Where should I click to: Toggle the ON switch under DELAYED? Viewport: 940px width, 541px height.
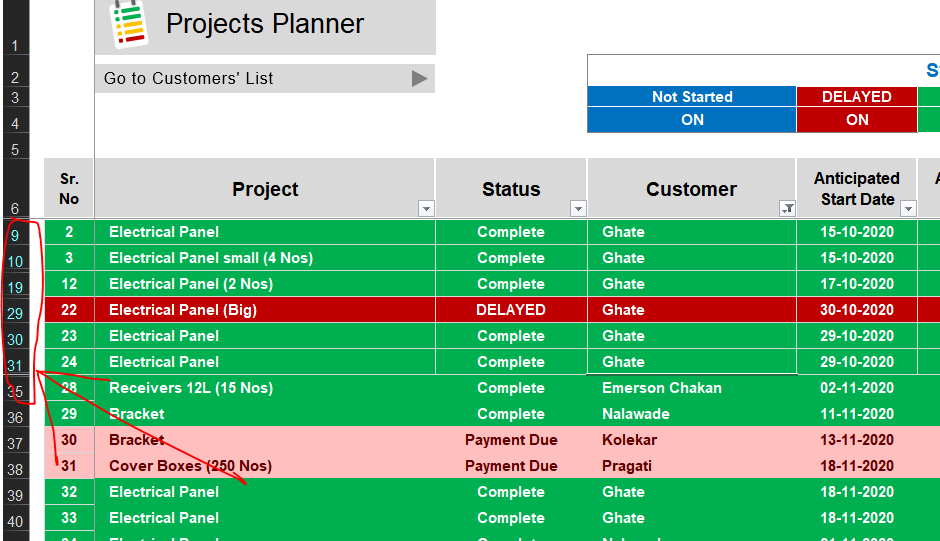pos(857,120)
